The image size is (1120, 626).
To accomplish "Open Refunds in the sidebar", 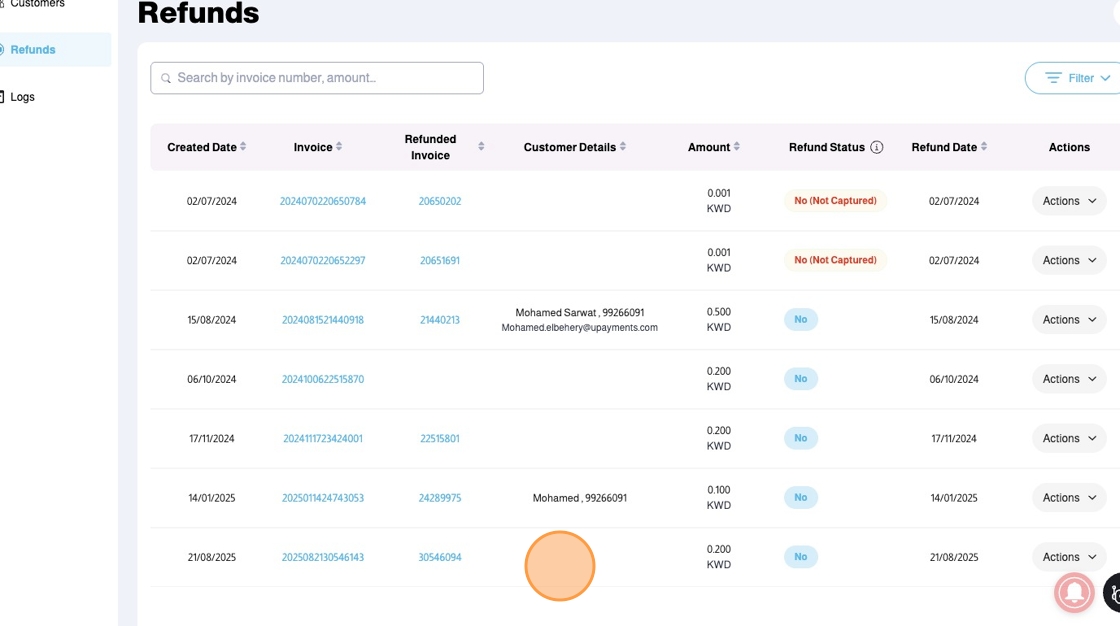I will point(33,50).
